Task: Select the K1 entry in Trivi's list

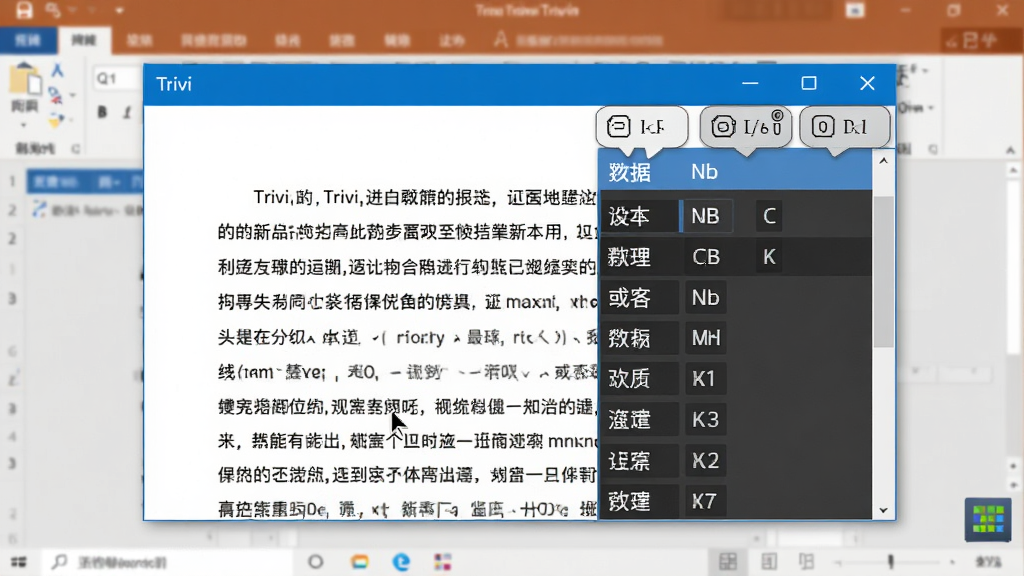Action: tap(705, 379)
